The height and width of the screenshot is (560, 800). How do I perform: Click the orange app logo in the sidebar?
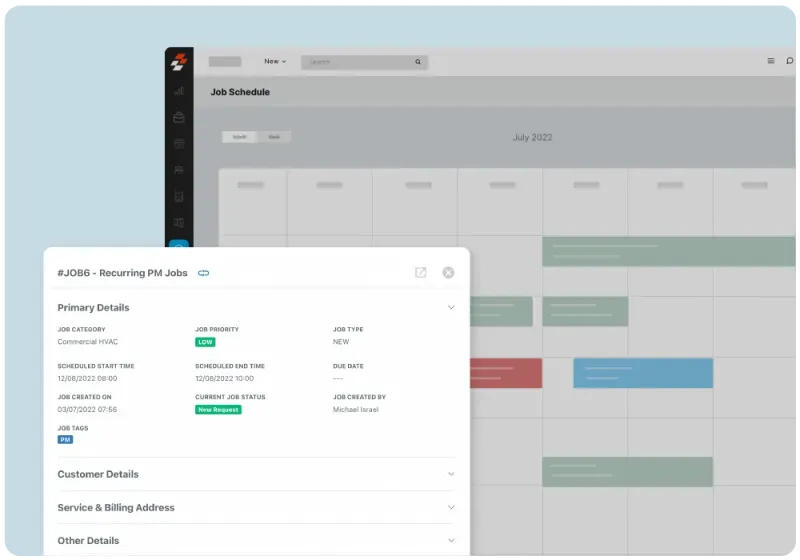179,61
